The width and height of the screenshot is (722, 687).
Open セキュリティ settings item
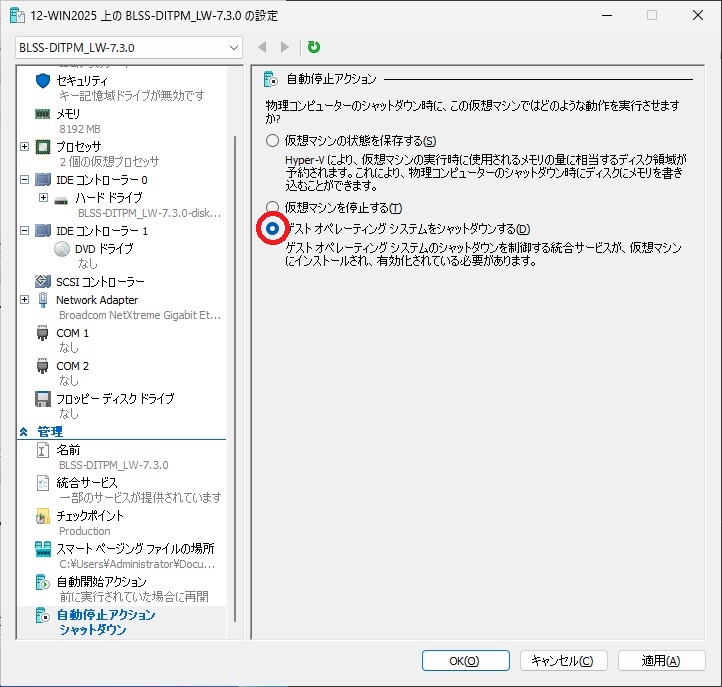tap(82, 81)
